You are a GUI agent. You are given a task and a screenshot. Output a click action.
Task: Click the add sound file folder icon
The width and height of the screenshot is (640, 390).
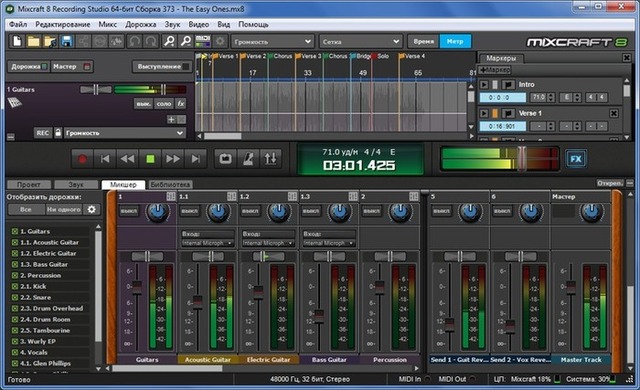[50, 41]
